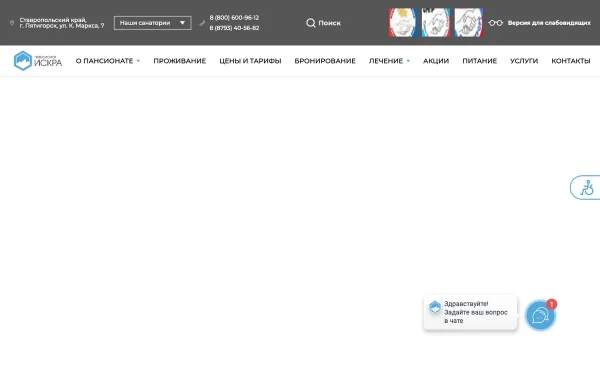Open Цены и тарифы menu item
The image size is (600, 375).
250,61
